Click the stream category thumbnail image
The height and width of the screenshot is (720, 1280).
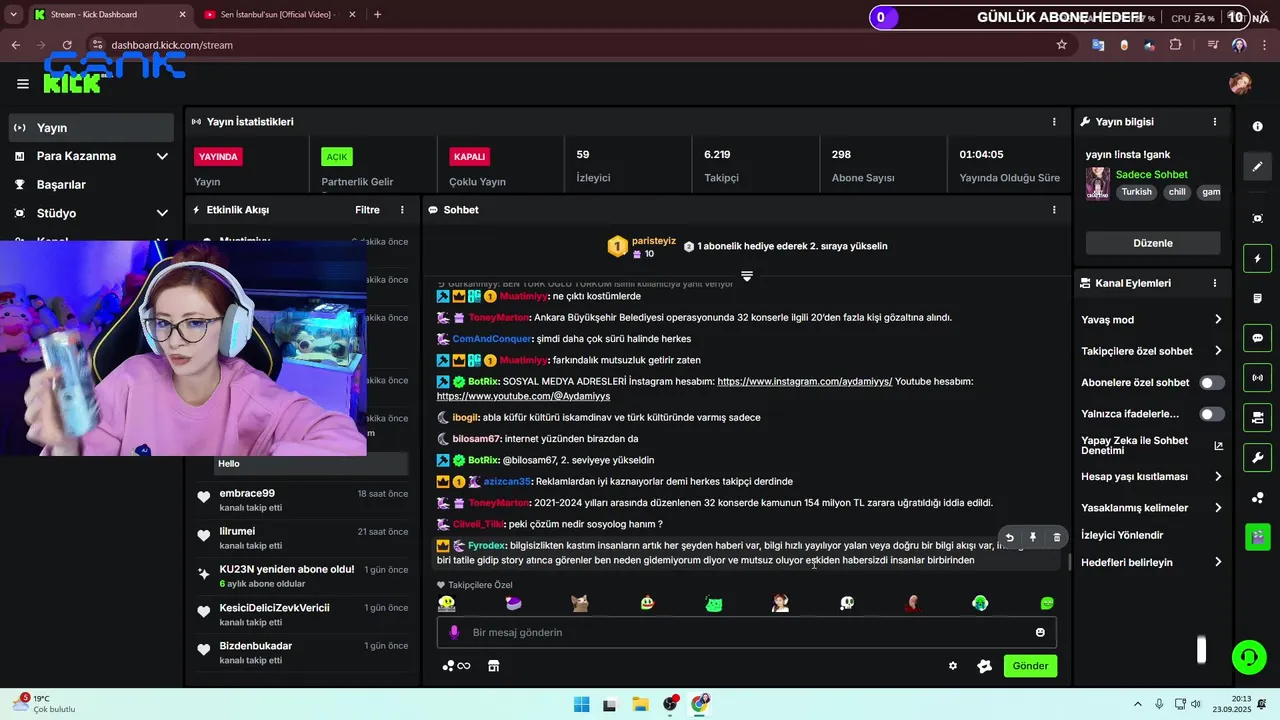(1098, 183)
